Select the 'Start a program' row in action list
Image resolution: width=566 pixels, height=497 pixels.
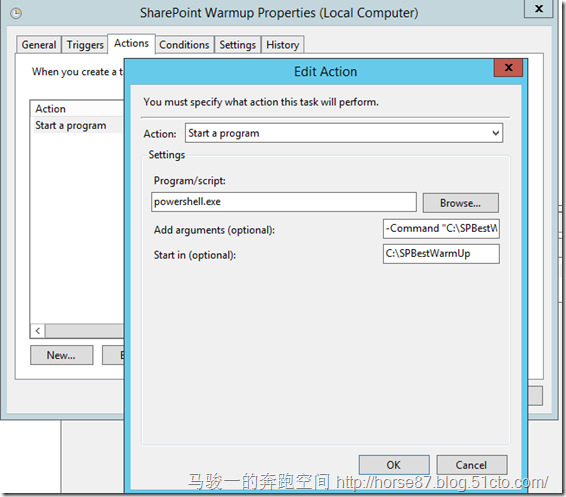(x=79, y=125)
